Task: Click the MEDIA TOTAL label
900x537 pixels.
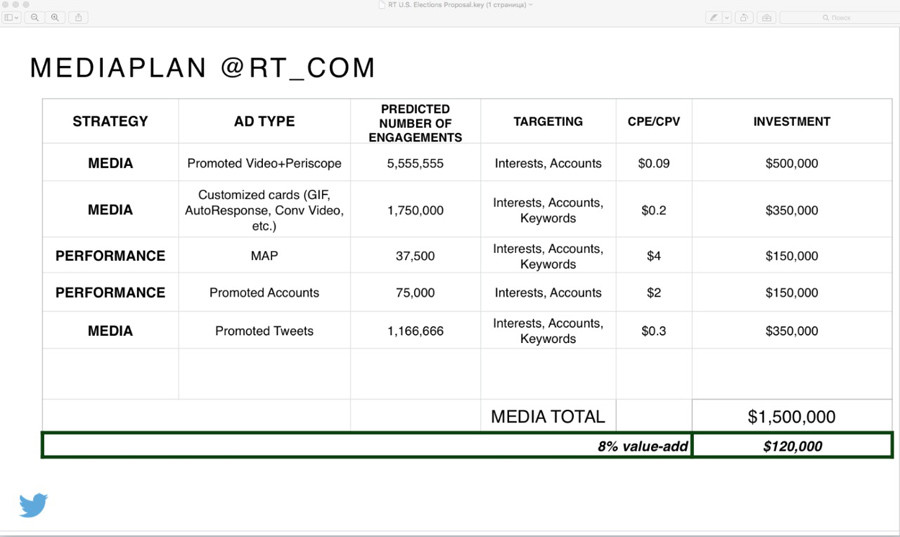Action: 548,417
